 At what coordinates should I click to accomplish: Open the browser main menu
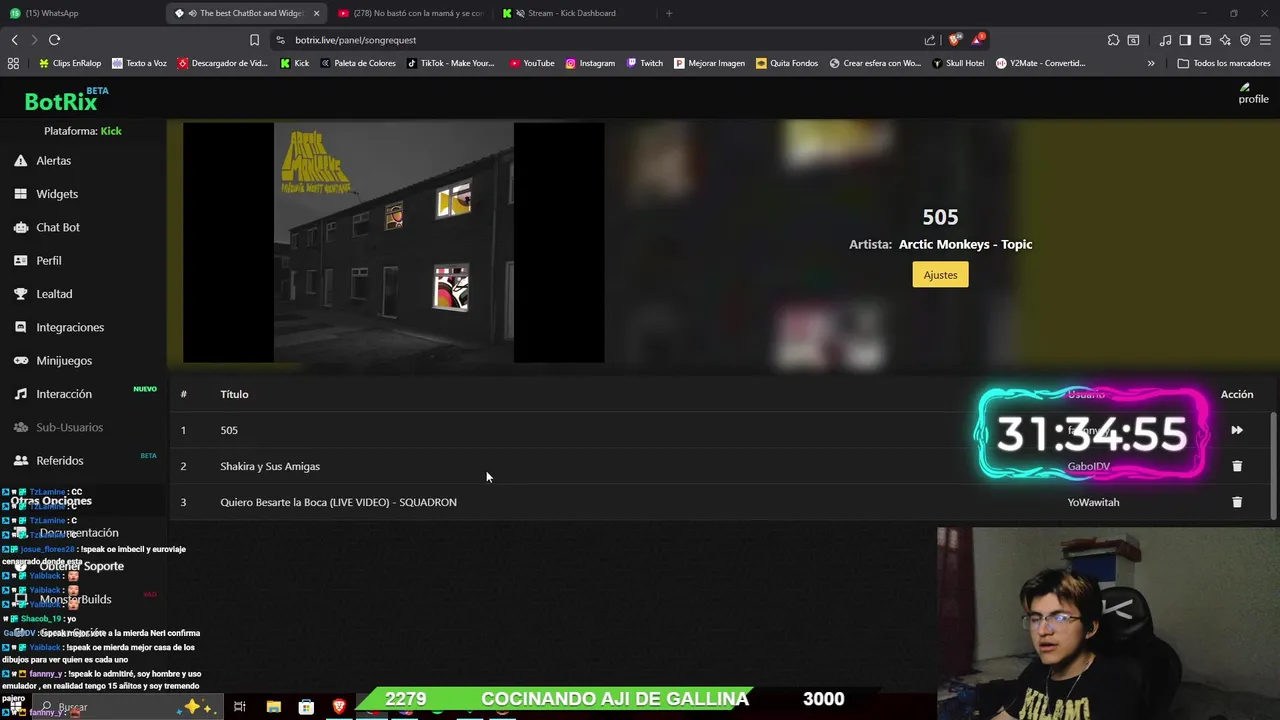click(x=1265, y=40)
